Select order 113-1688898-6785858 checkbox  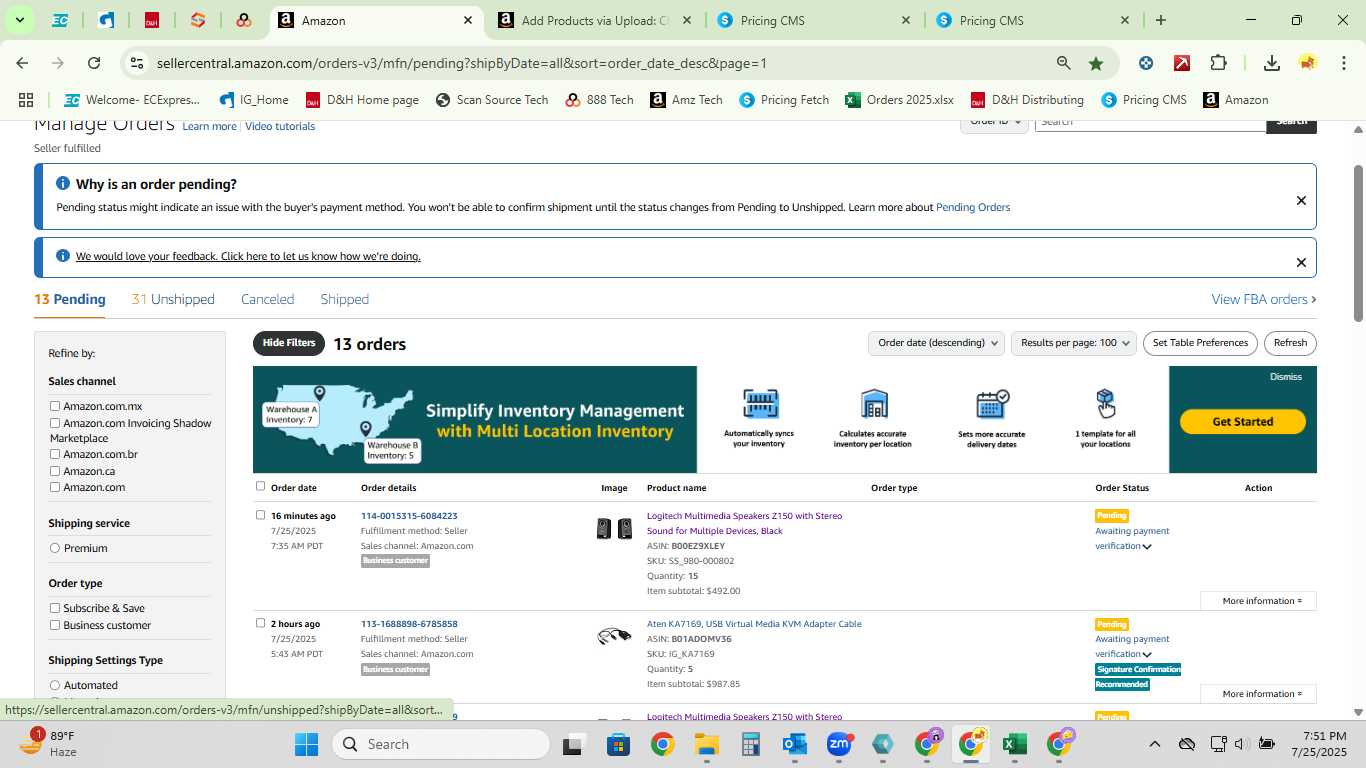[260, 623]
